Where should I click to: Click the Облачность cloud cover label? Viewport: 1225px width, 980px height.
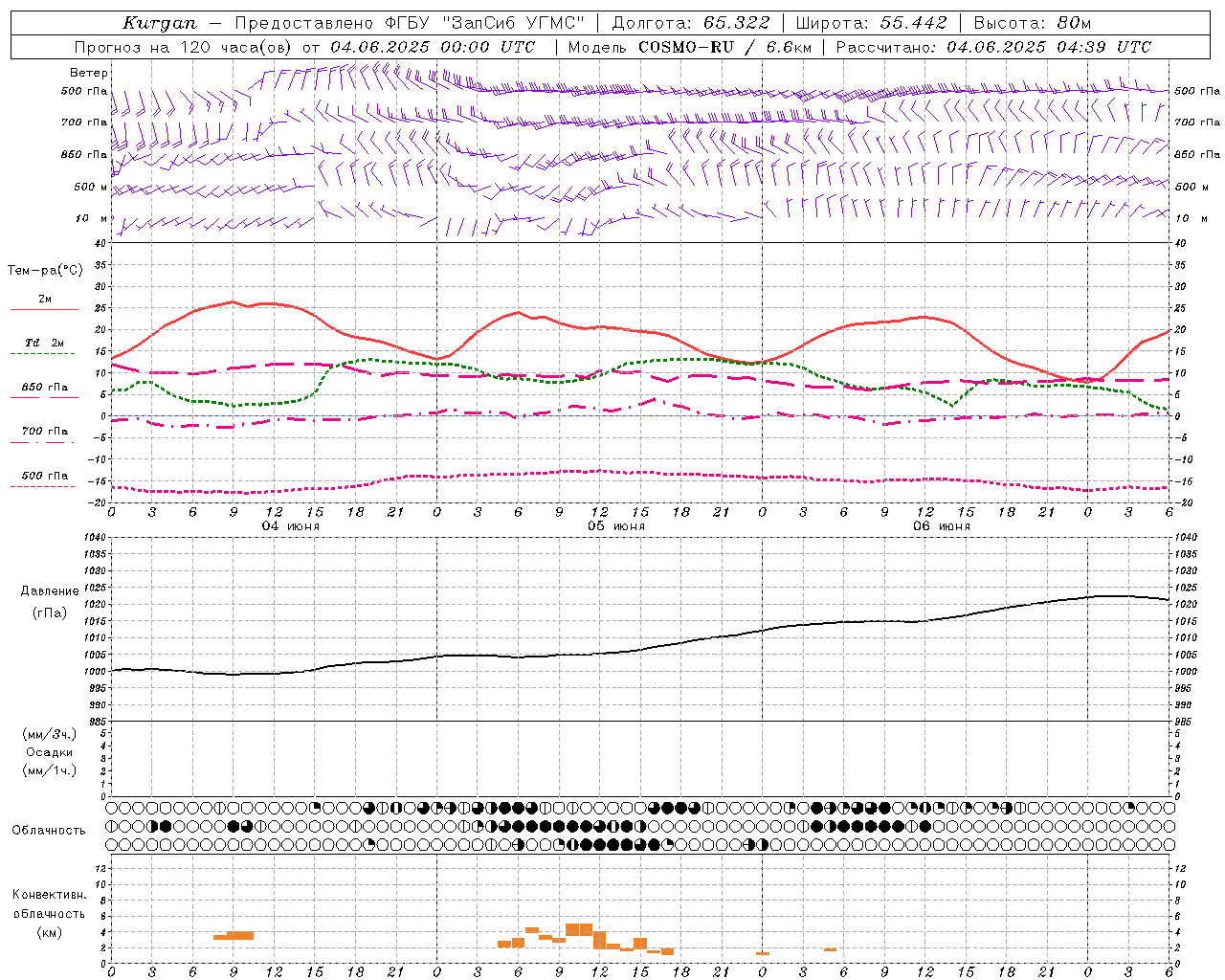pyautogui.click(x=49, y=831)
